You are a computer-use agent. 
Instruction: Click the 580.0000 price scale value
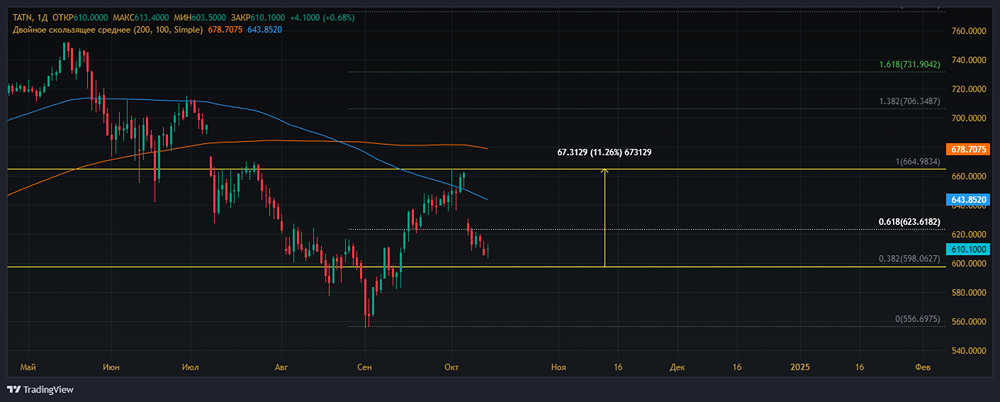[x=969, y=293]
